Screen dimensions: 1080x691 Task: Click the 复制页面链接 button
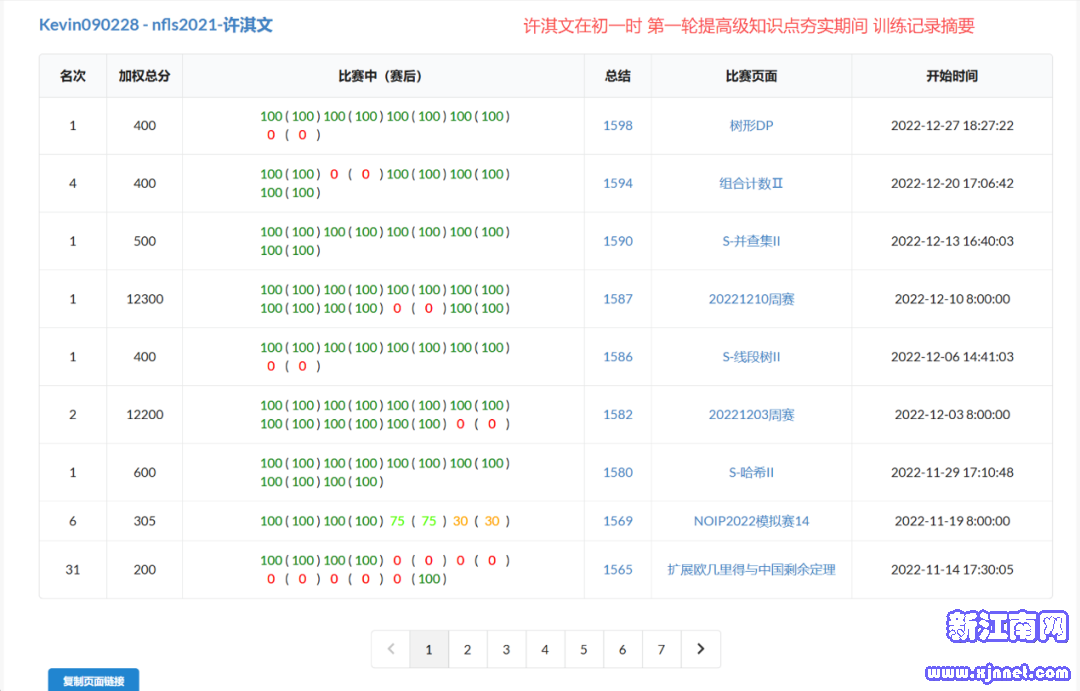[x=94, y=681]
